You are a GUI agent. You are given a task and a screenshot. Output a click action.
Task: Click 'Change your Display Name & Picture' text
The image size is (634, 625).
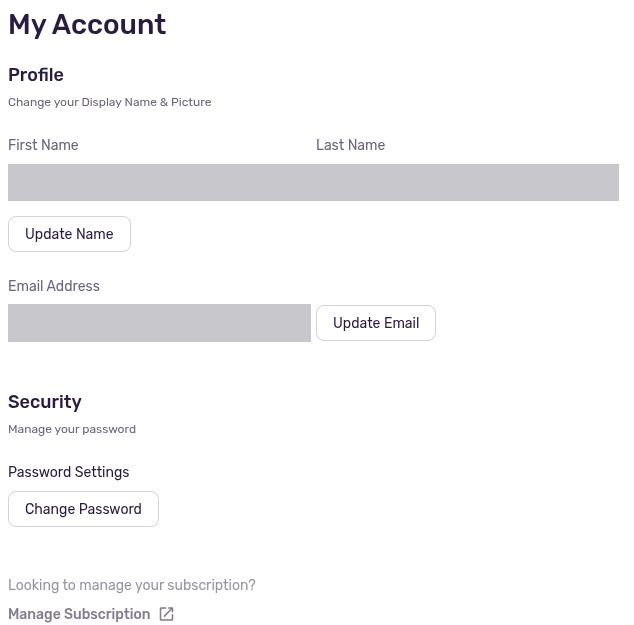[110, 102]
